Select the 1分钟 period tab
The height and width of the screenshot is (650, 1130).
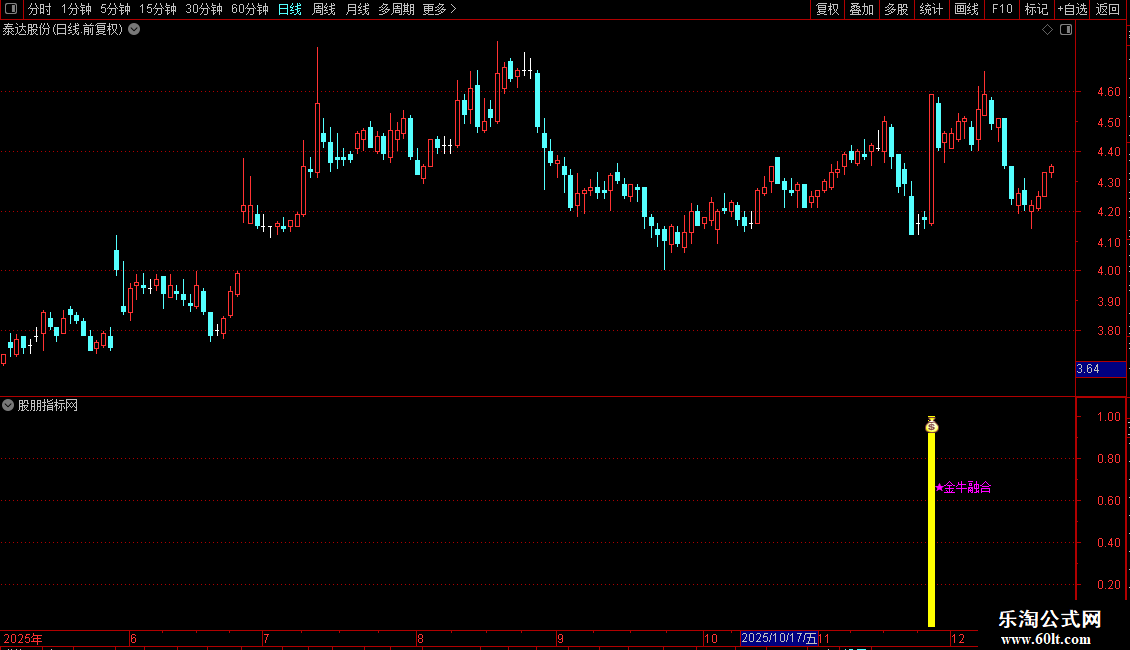coord(76,9)
